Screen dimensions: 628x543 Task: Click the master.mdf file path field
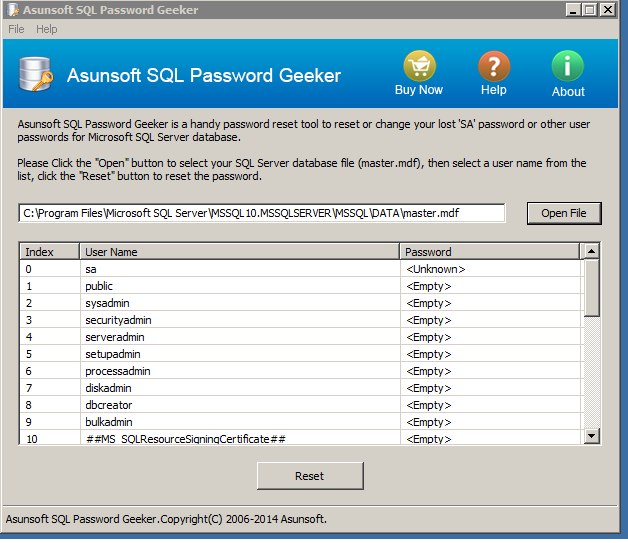pyautogui.click(x=262, y=213)
